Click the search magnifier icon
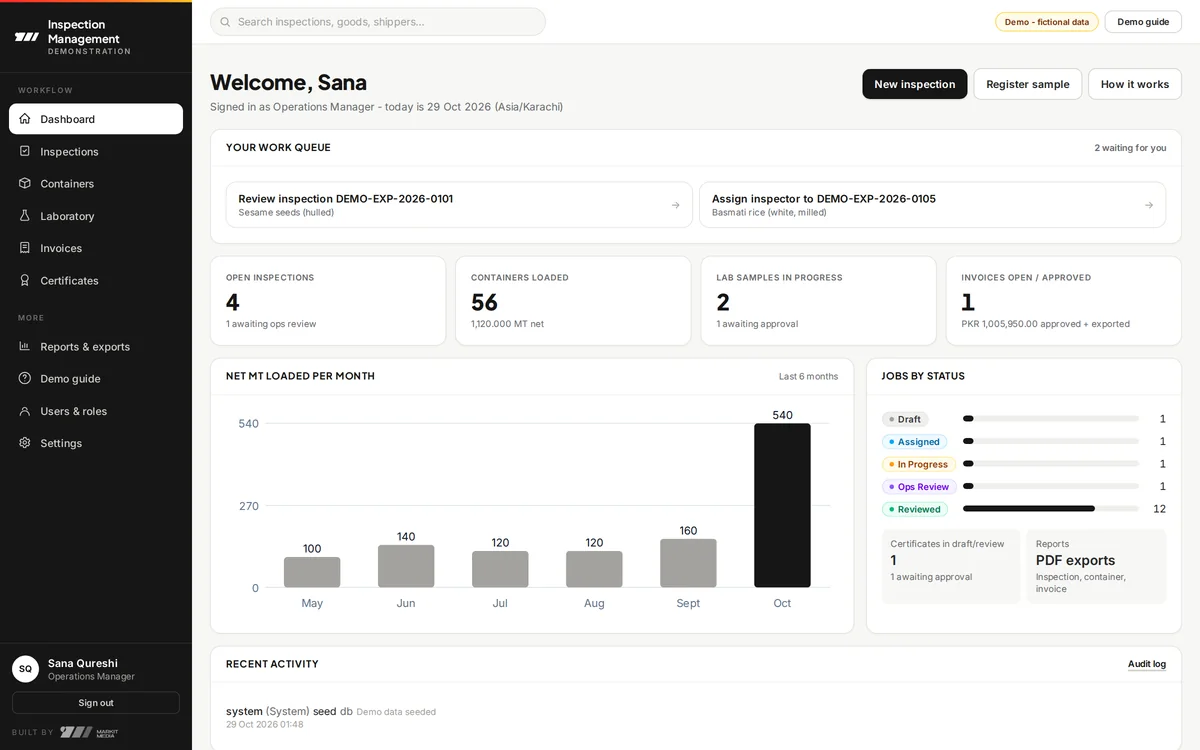The image size is (1200, 750). [225, 22]
